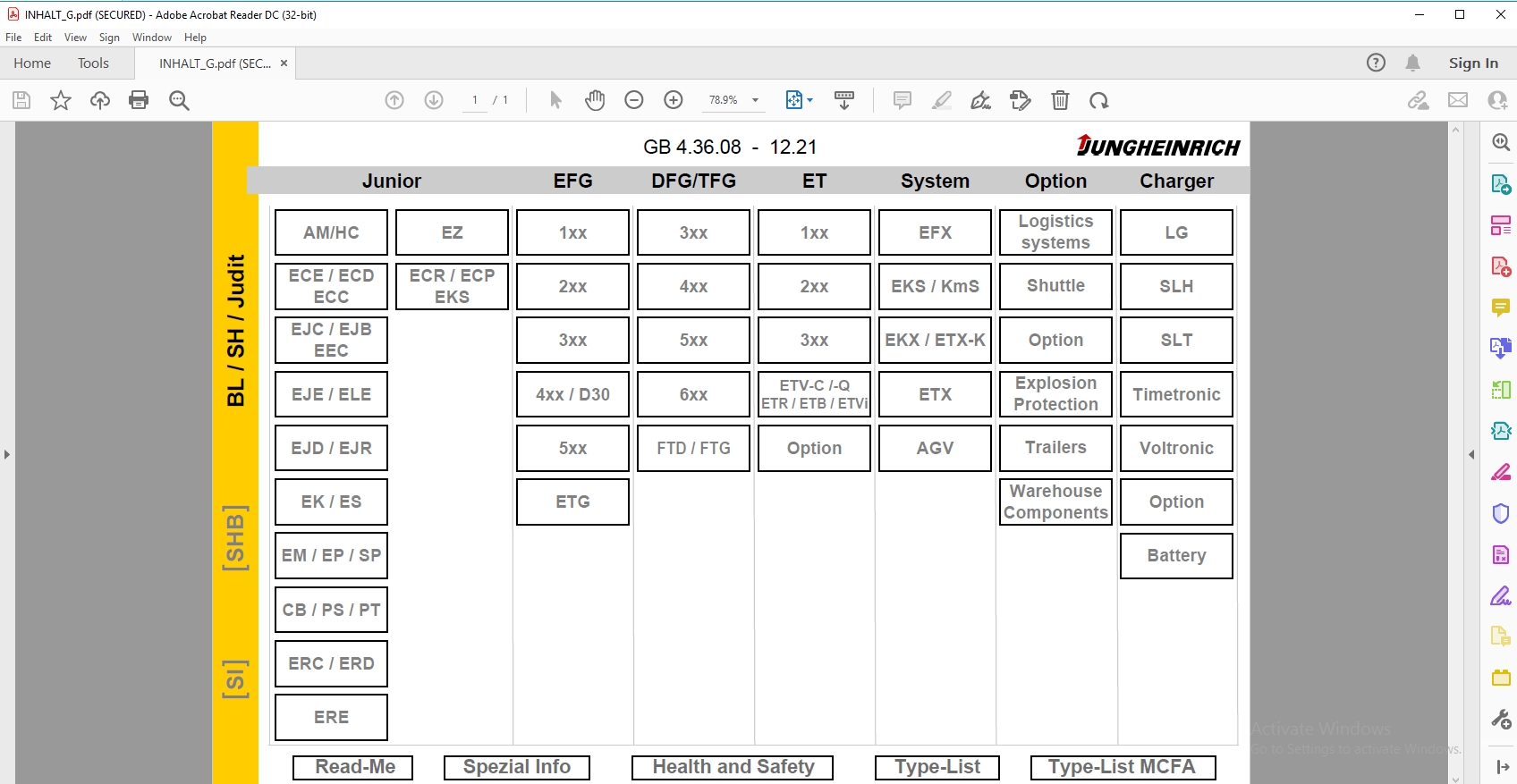Open the zoom percentage dropdown
This screenshot has width=1517, height=784.
click(756, 100)
